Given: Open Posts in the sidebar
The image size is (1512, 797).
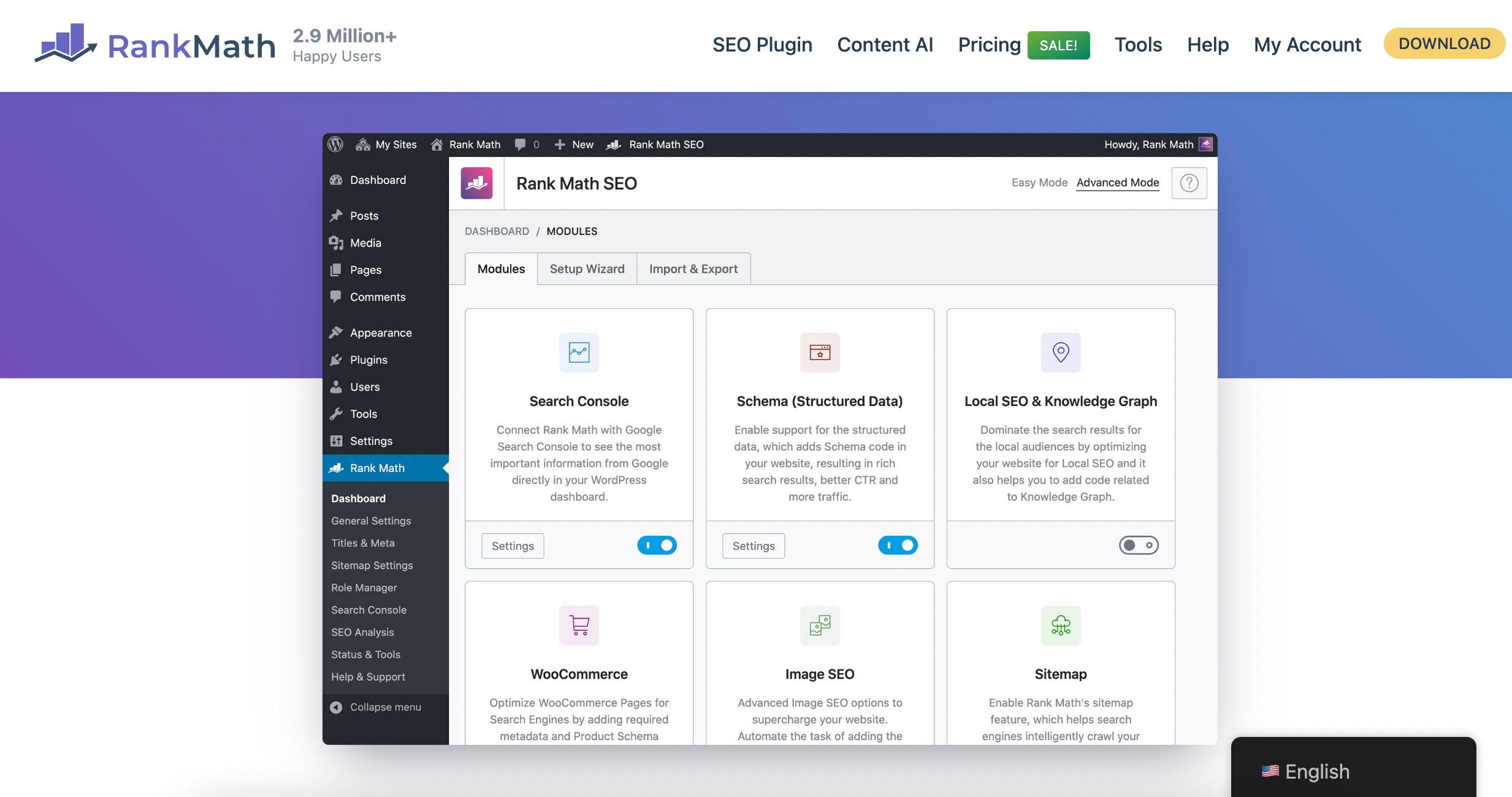Looking at the screenshot, I should (386, 216).
